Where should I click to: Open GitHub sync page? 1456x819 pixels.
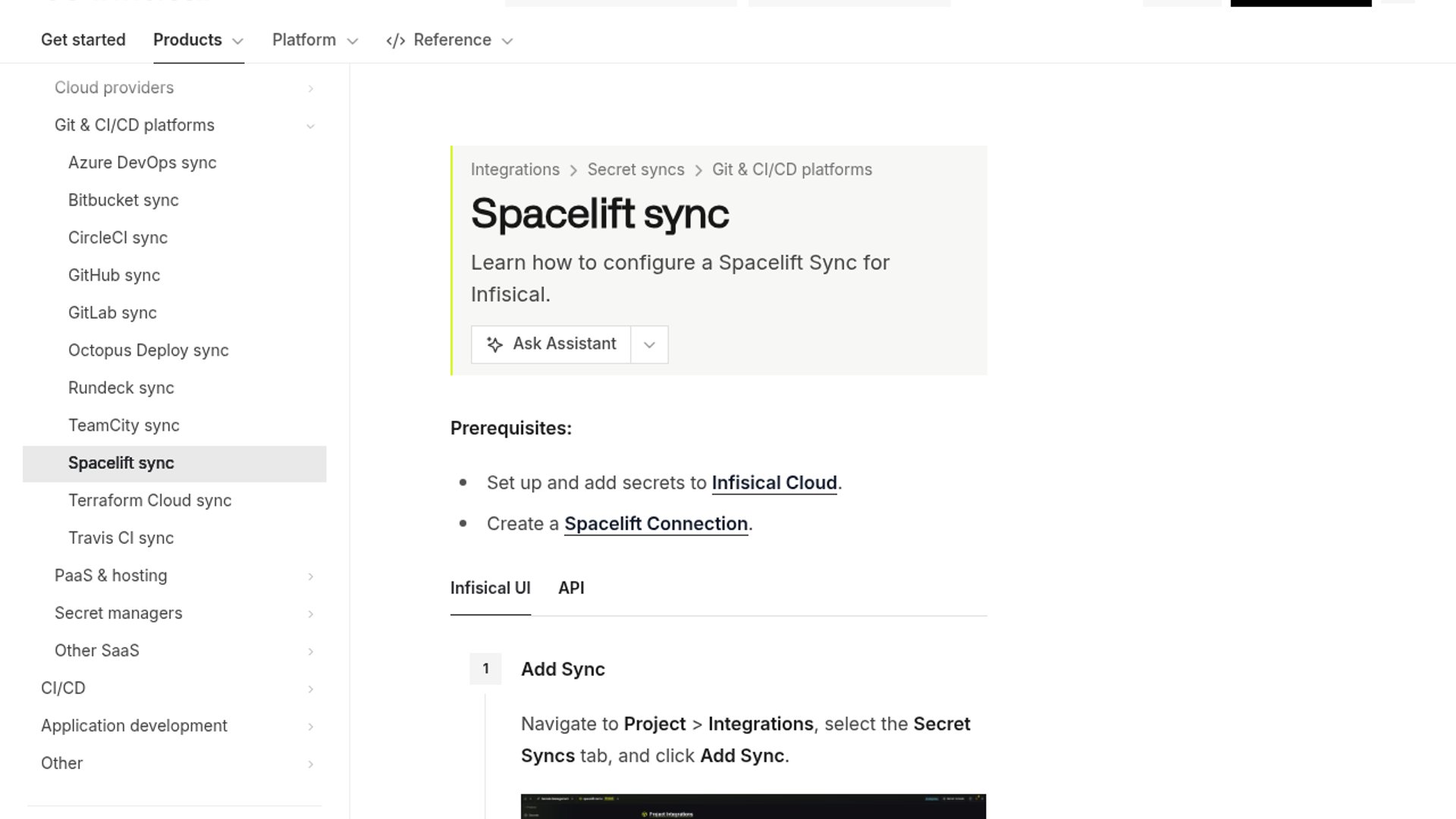114,276
